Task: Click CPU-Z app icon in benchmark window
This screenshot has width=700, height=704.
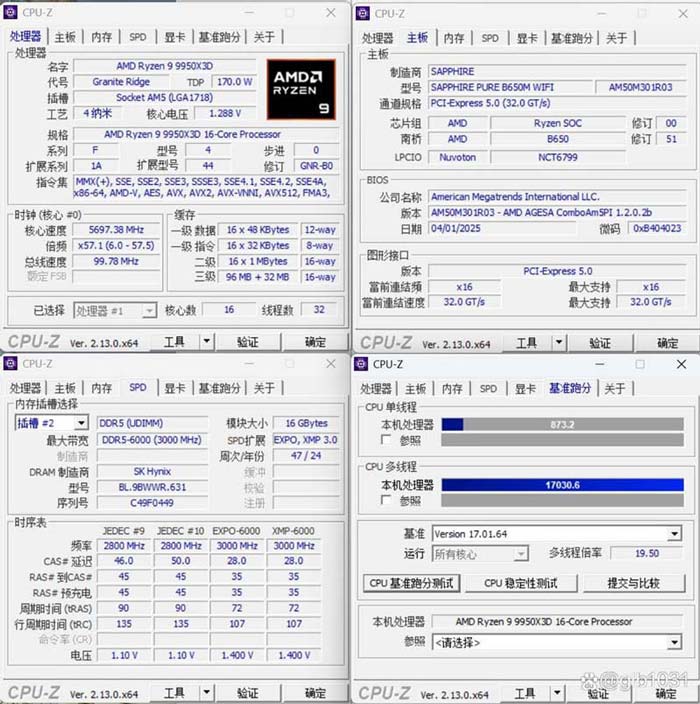Action: [361, 364]
